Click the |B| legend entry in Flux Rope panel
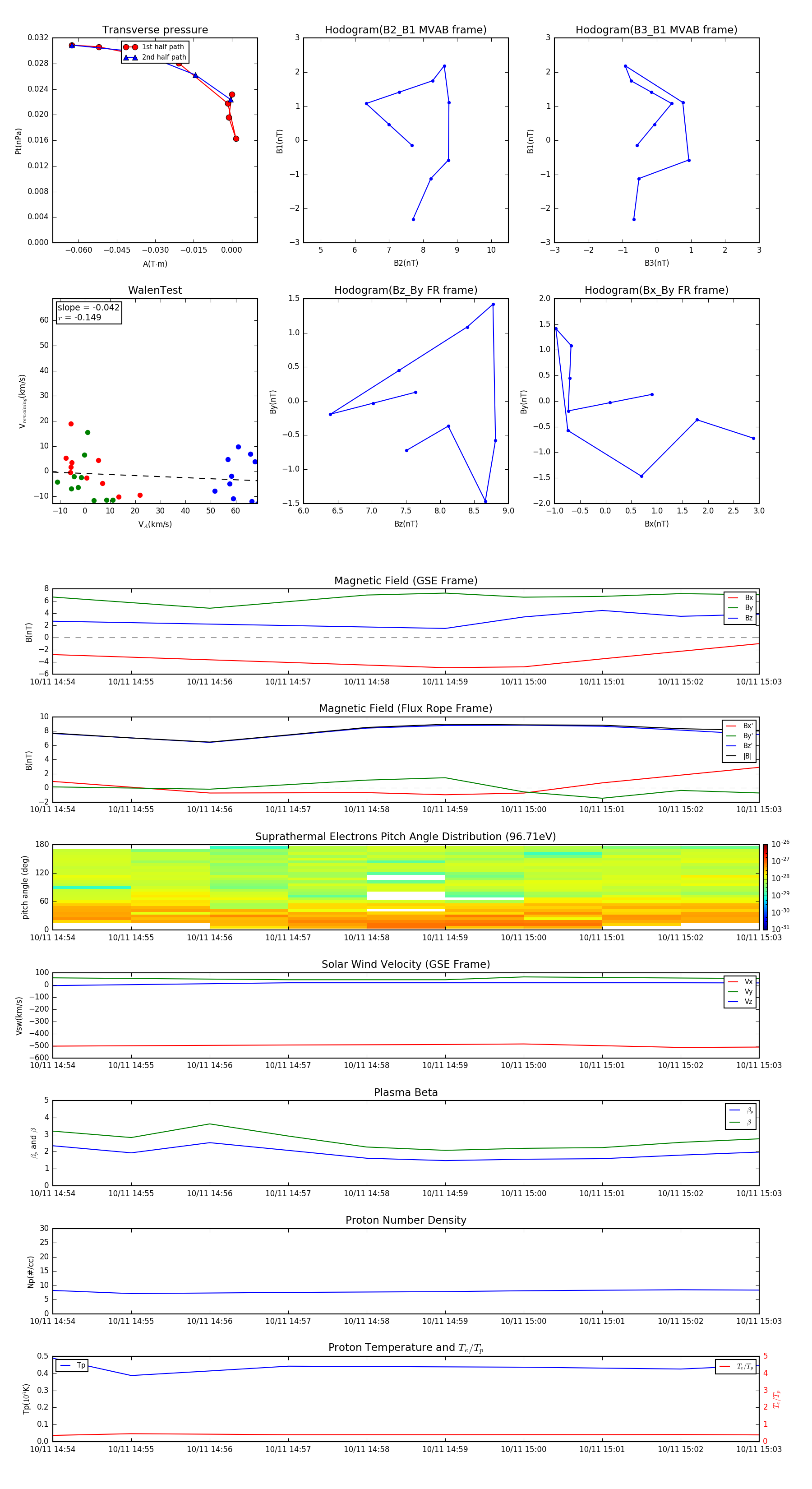The image size is (812, 1489). (739, 756)
